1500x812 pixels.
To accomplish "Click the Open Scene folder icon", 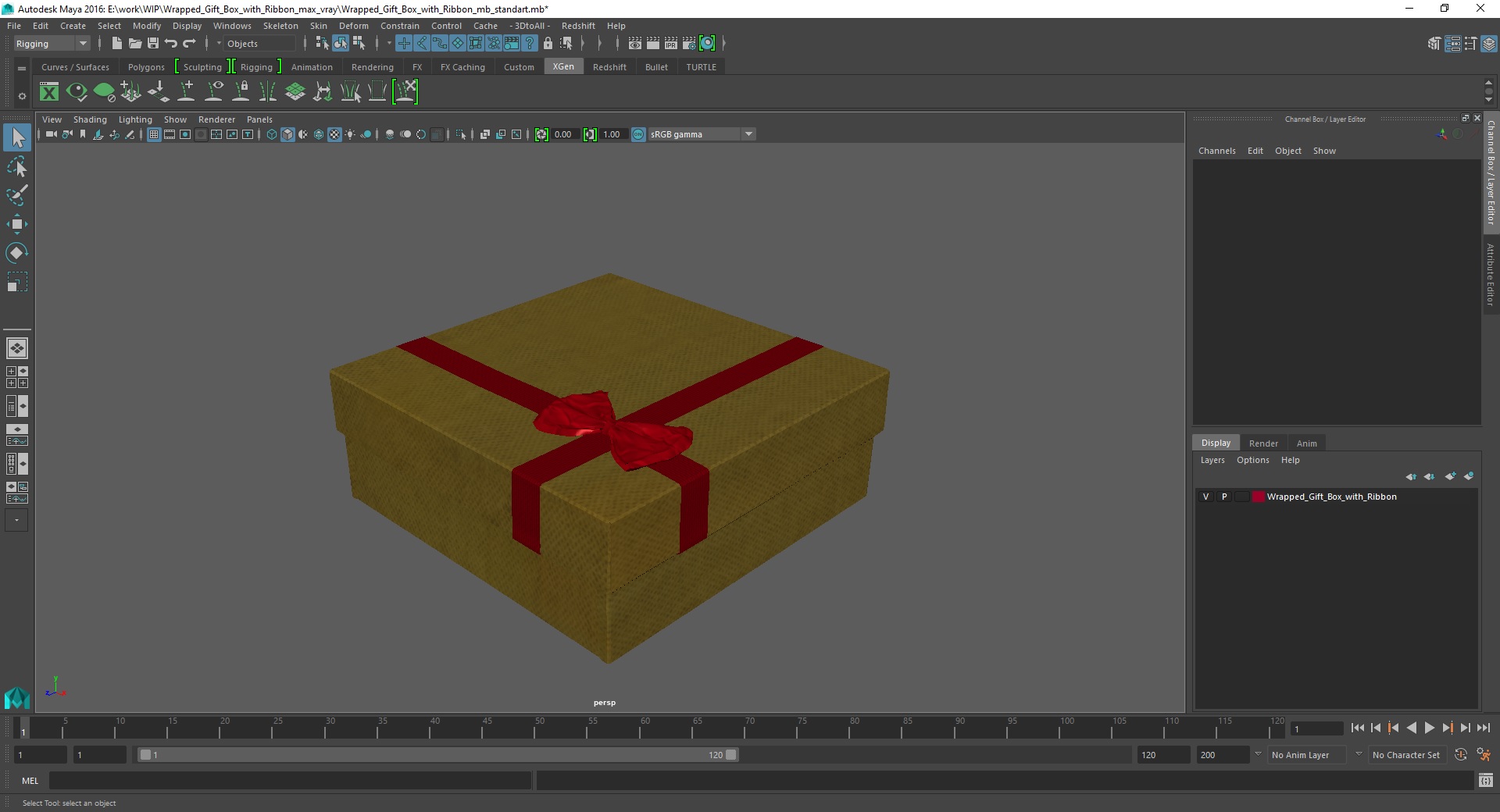I will click(134, 44).
